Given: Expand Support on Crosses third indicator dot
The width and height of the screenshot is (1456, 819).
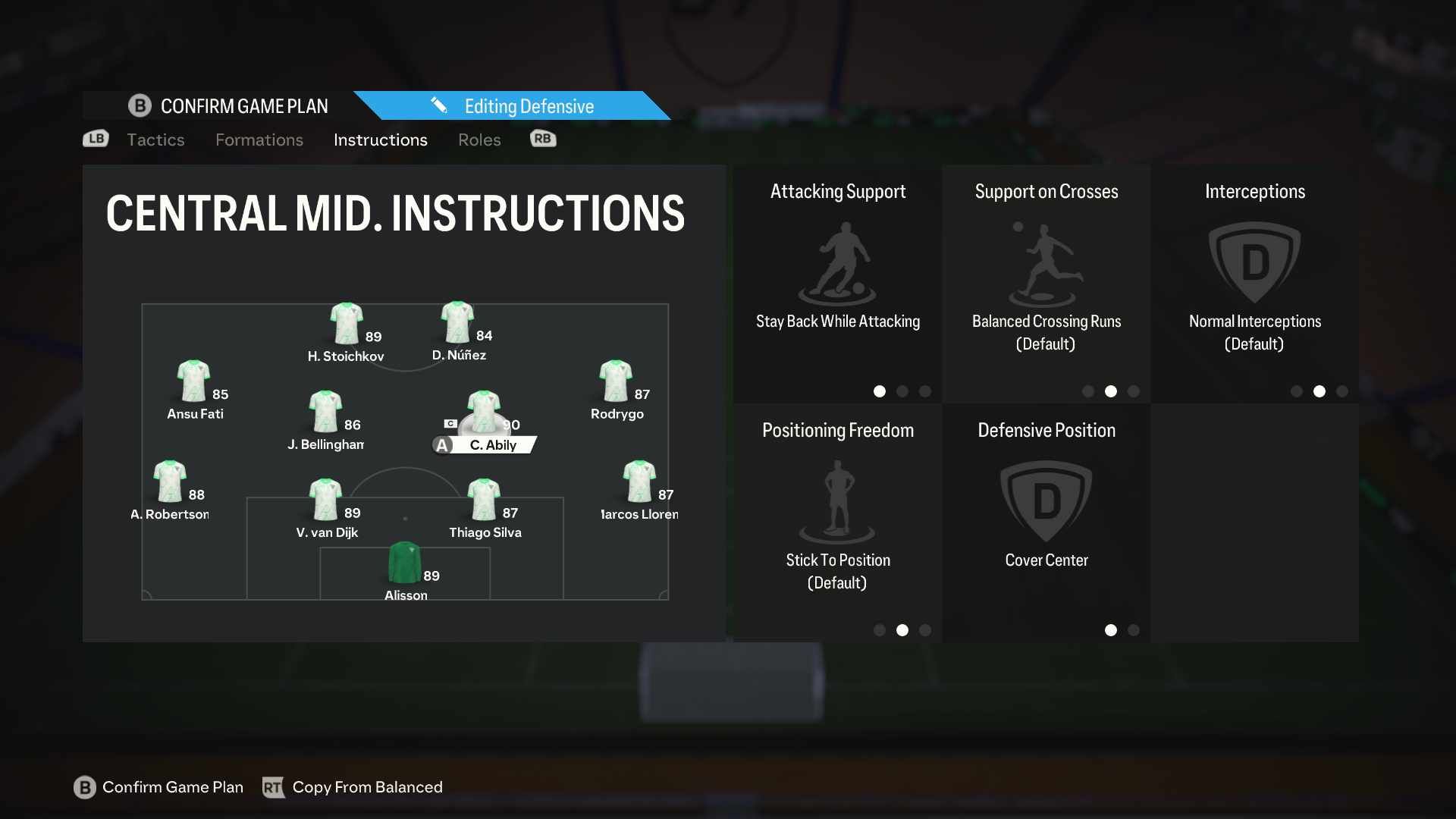Looking at the screenshot, I should point(1133,390).
